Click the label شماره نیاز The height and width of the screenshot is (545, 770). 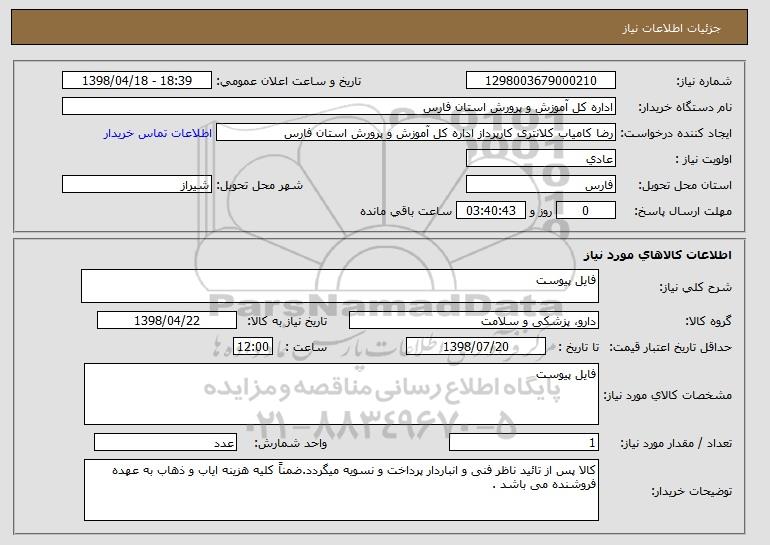point(704,82)
